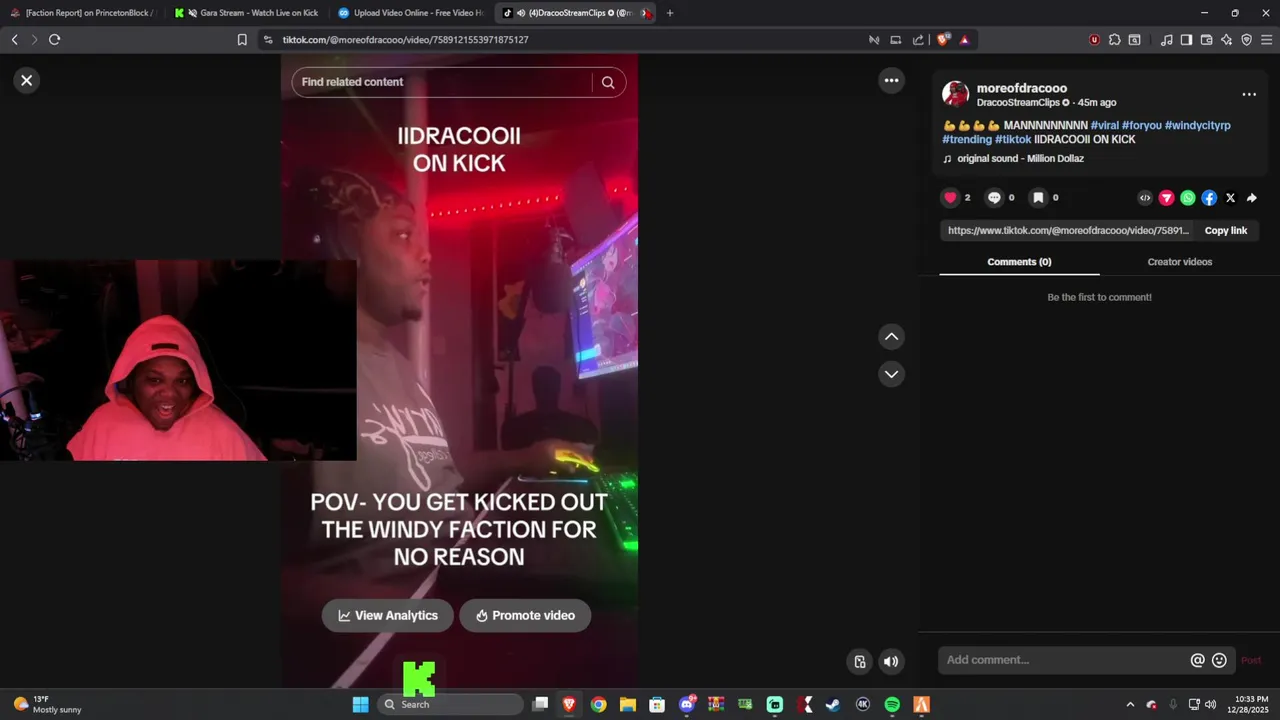Expand more share options arrow
The width and height of the screenshot is (1280, 720).
pos(1251,198)
